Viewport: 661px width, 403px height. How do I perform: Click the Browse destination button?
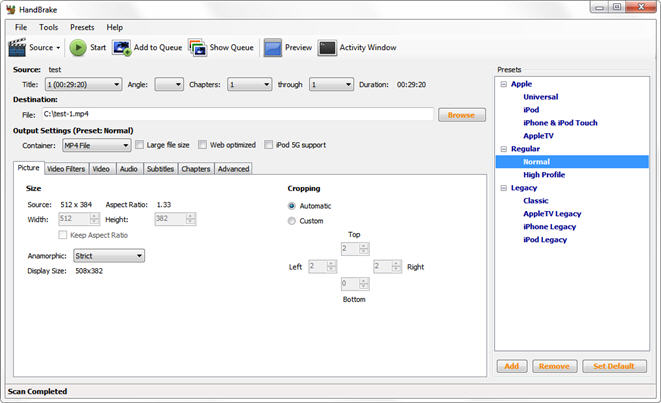click(461, 115)
